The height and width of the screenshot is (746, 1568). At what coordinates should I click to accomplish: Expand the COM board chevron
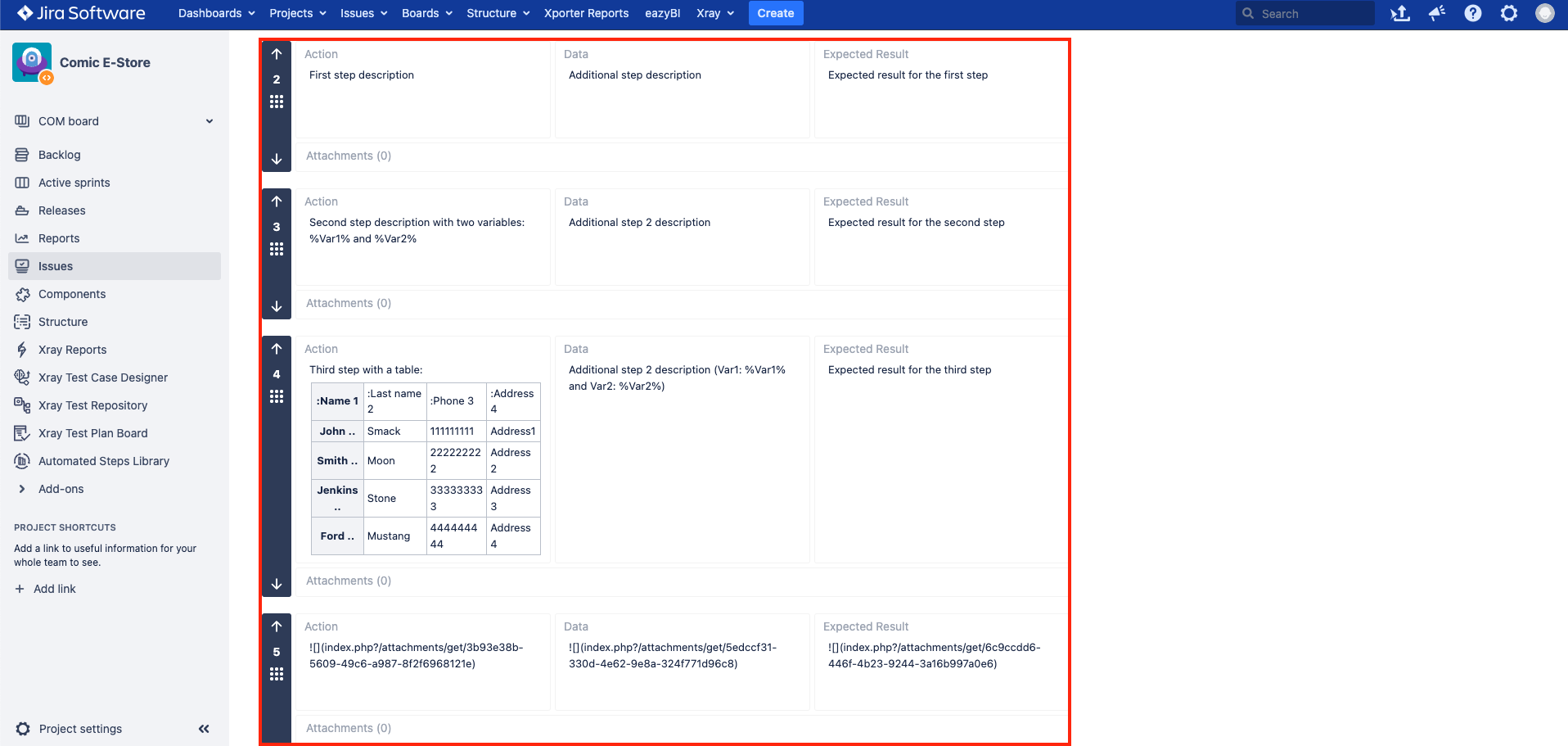point(210,121)
